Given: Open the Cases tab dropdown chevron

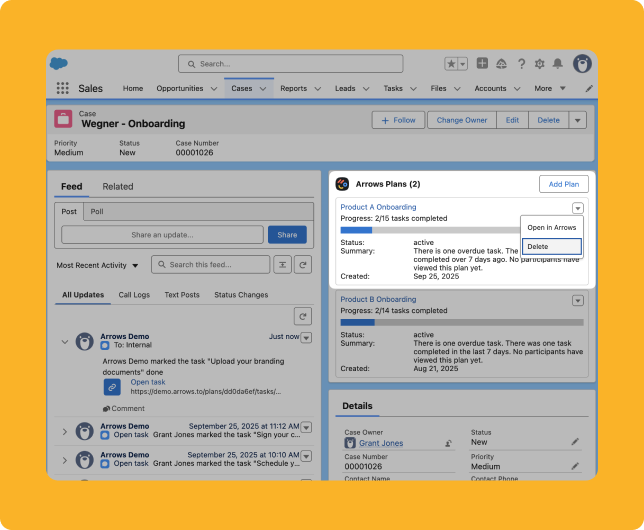Looking at the screenshot, I should click(263, 89).
